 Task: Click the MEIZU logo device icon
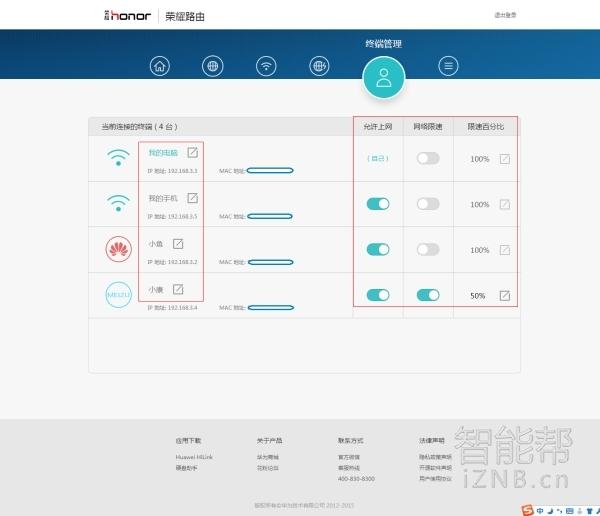(119, 295)
